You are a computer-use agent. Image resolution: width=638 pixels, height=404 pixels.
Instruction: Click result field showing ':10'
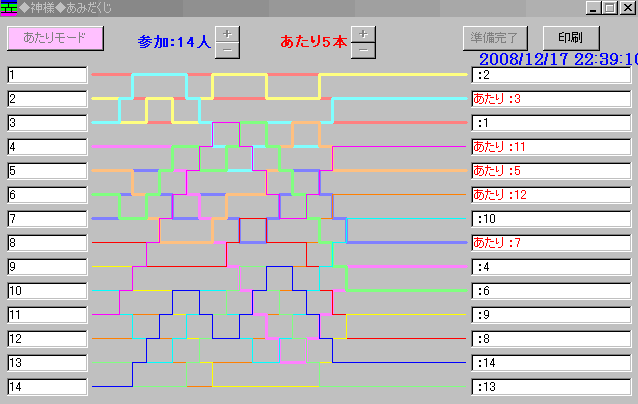click(551, 219)
